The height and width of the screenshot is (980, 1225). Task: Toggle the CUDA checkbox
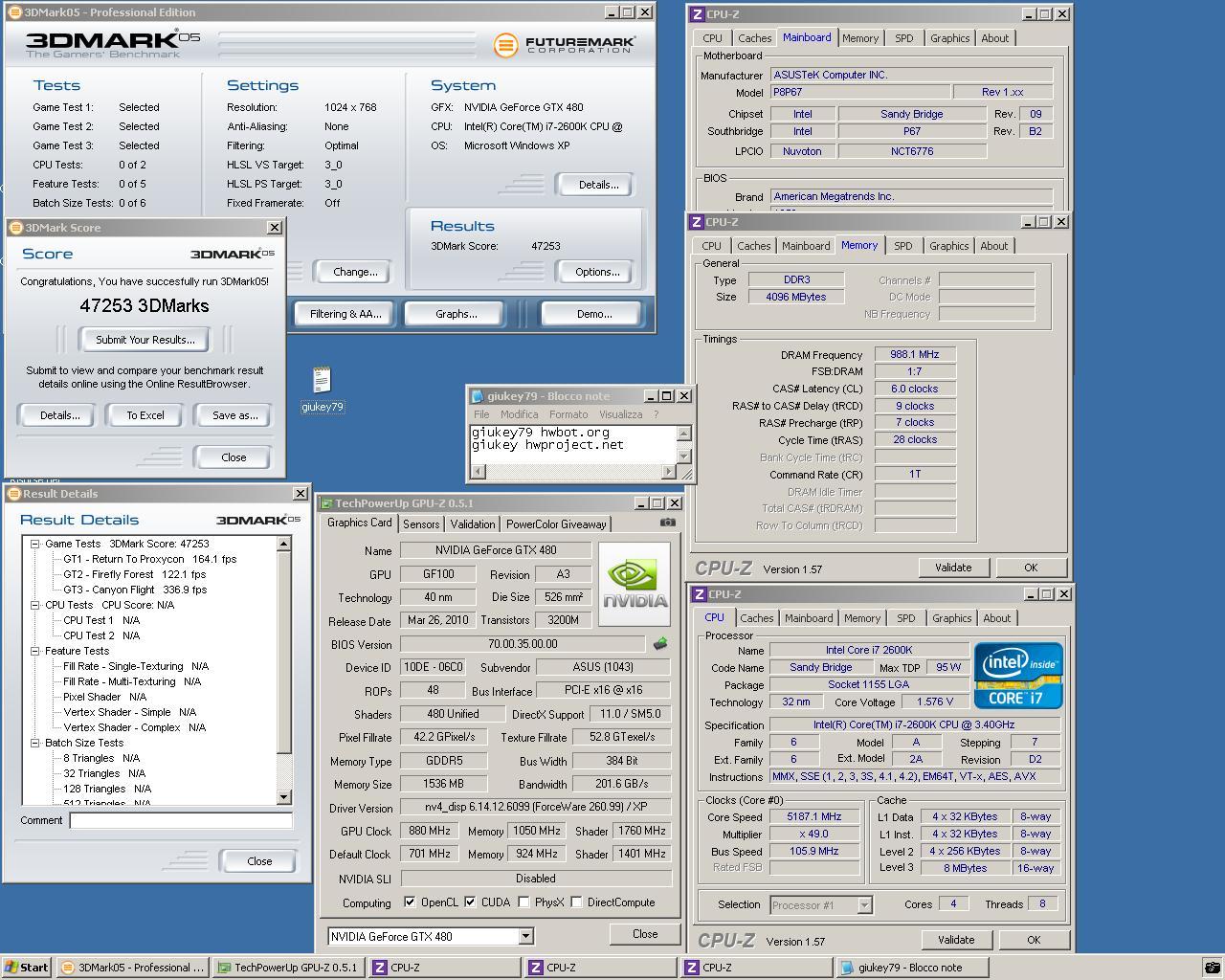(470, 902)
